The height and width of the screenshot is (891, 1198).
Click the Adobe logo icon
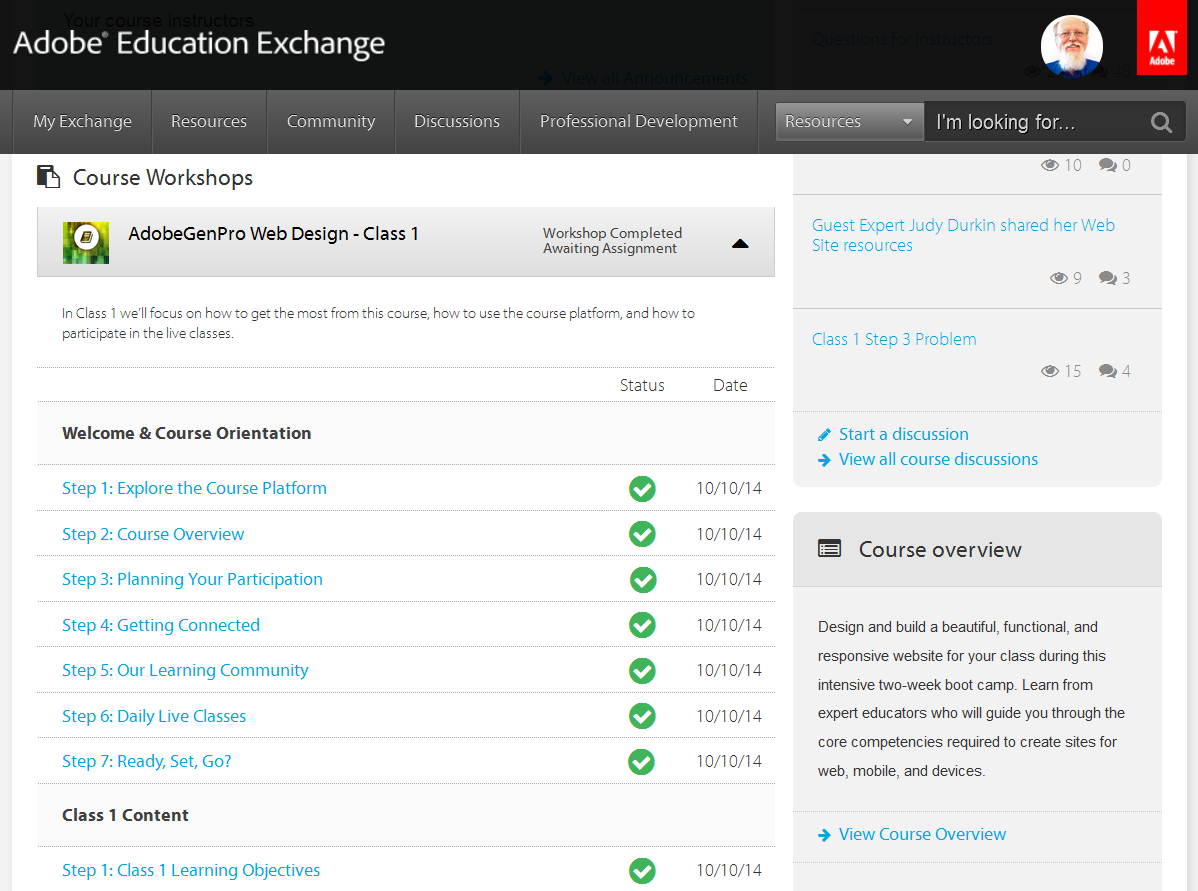[x=1161, y=37]
